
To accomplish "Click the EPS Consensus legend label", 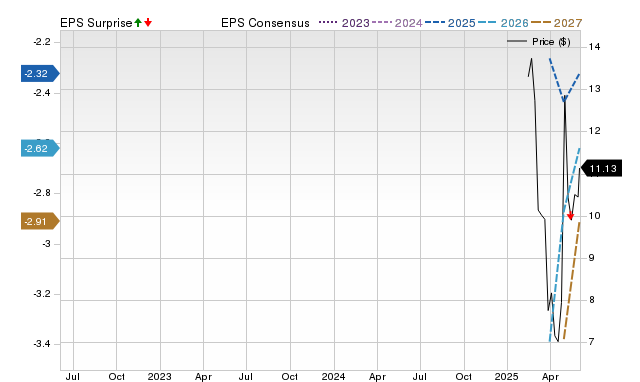I will tap(265, 23).
